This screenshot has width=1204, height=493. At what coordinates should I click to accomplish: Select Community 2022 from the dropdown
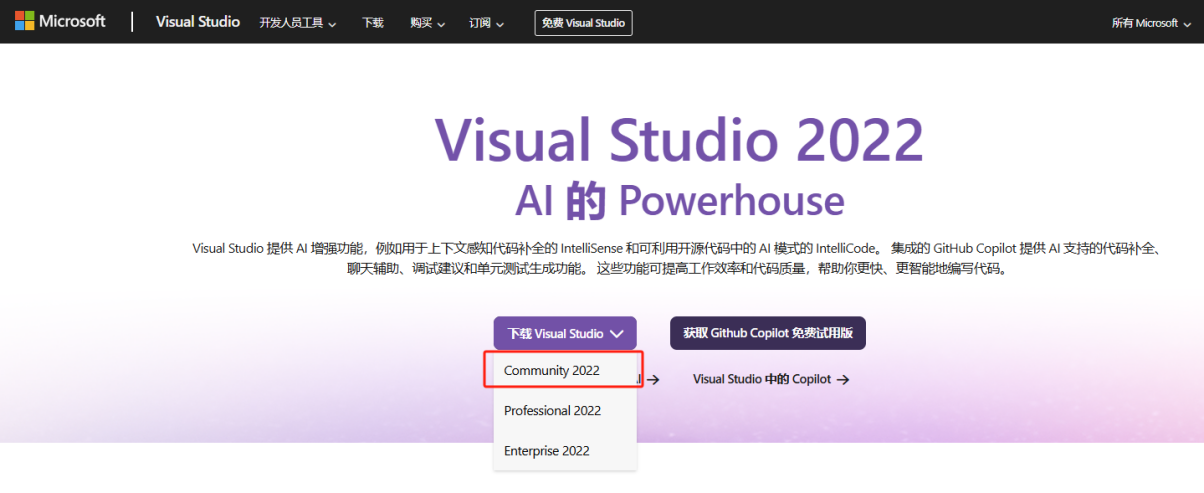point(565,370)
